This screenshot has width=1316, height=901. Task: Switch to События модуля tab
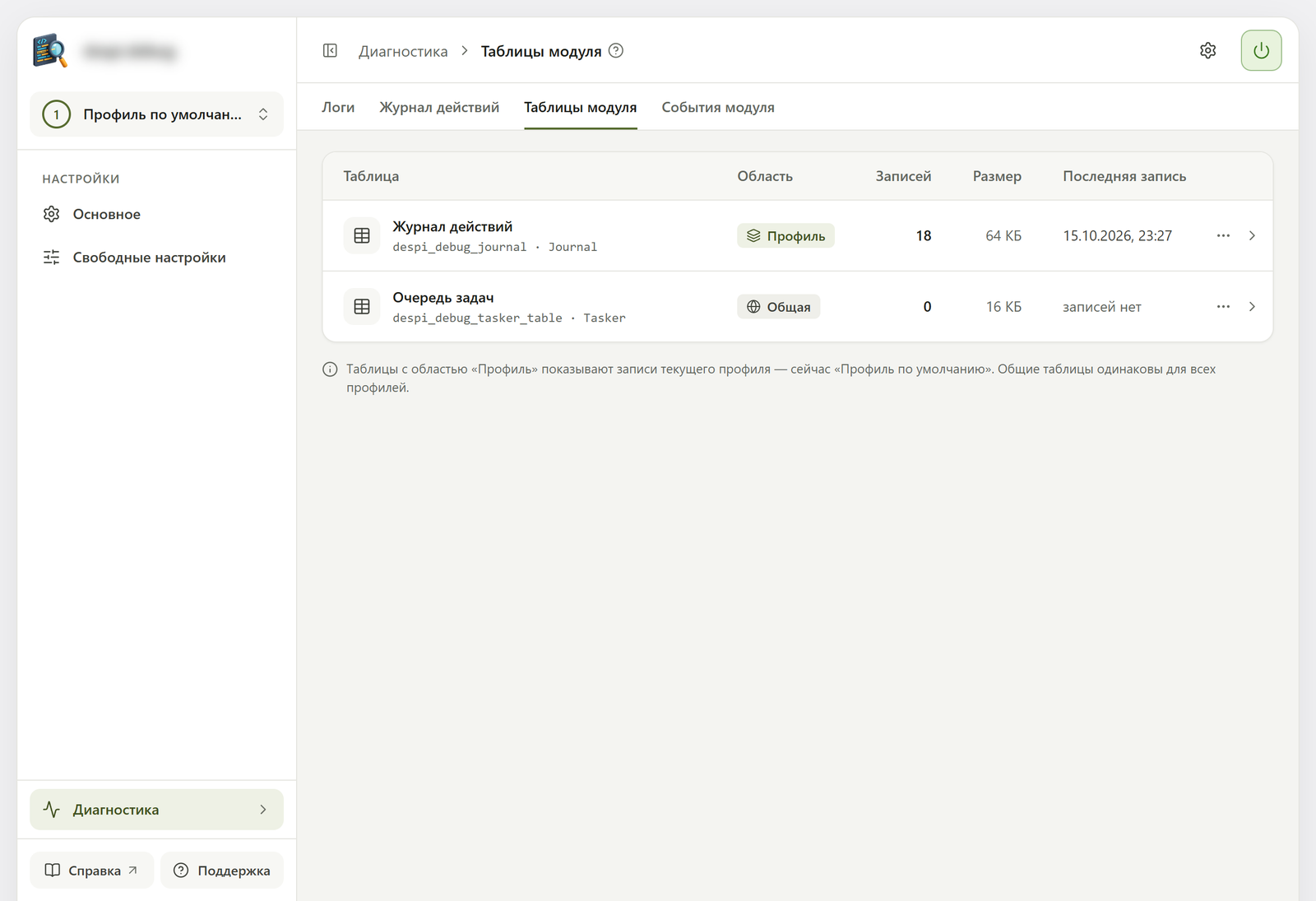[718, 107]
